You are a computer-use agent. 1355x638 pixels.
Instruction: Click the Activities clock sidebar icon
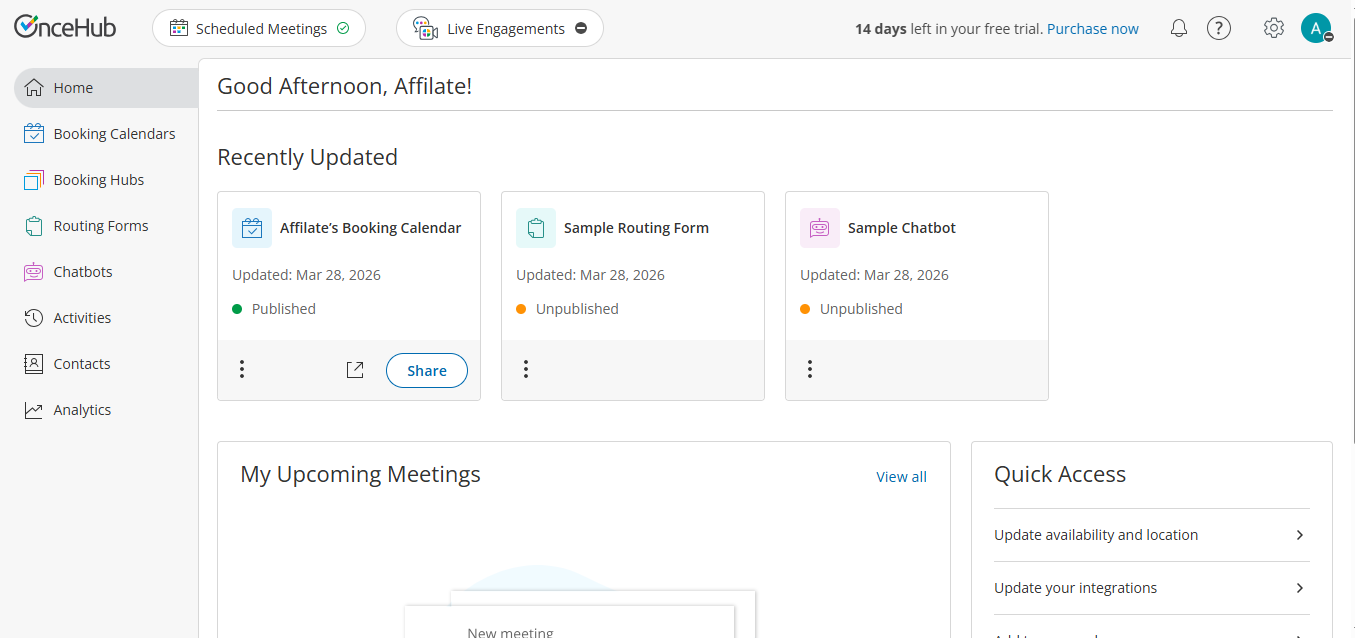click(34, 318)
